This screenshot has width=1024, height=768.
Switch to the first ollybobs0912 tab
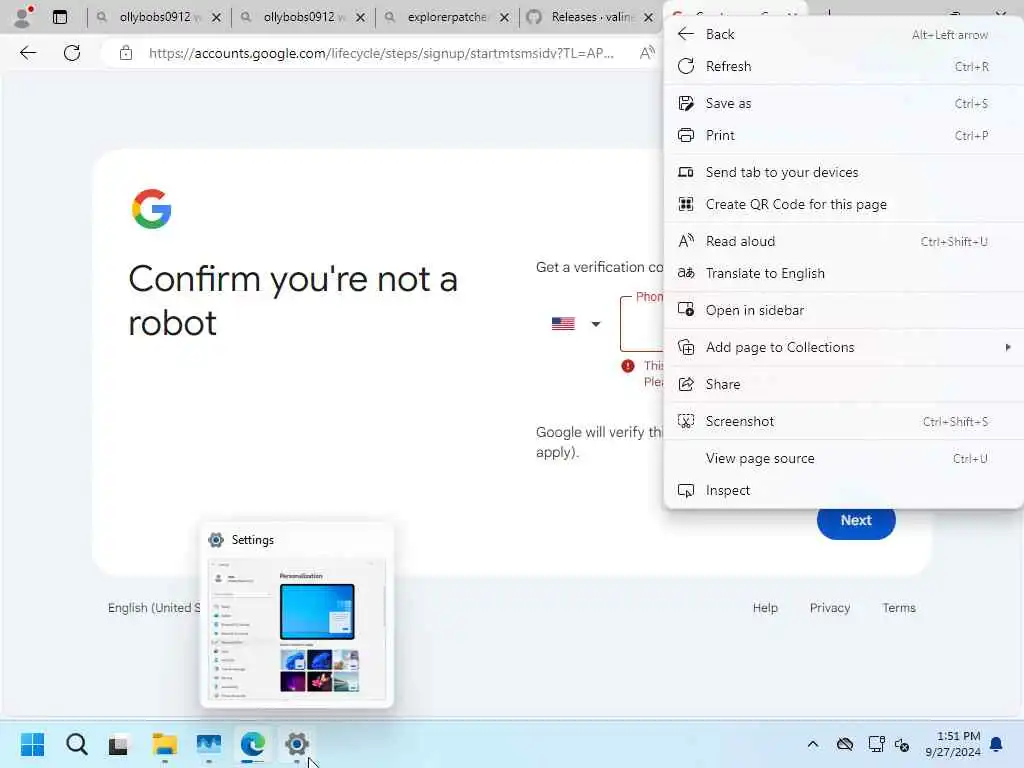[x=159, y=17]
